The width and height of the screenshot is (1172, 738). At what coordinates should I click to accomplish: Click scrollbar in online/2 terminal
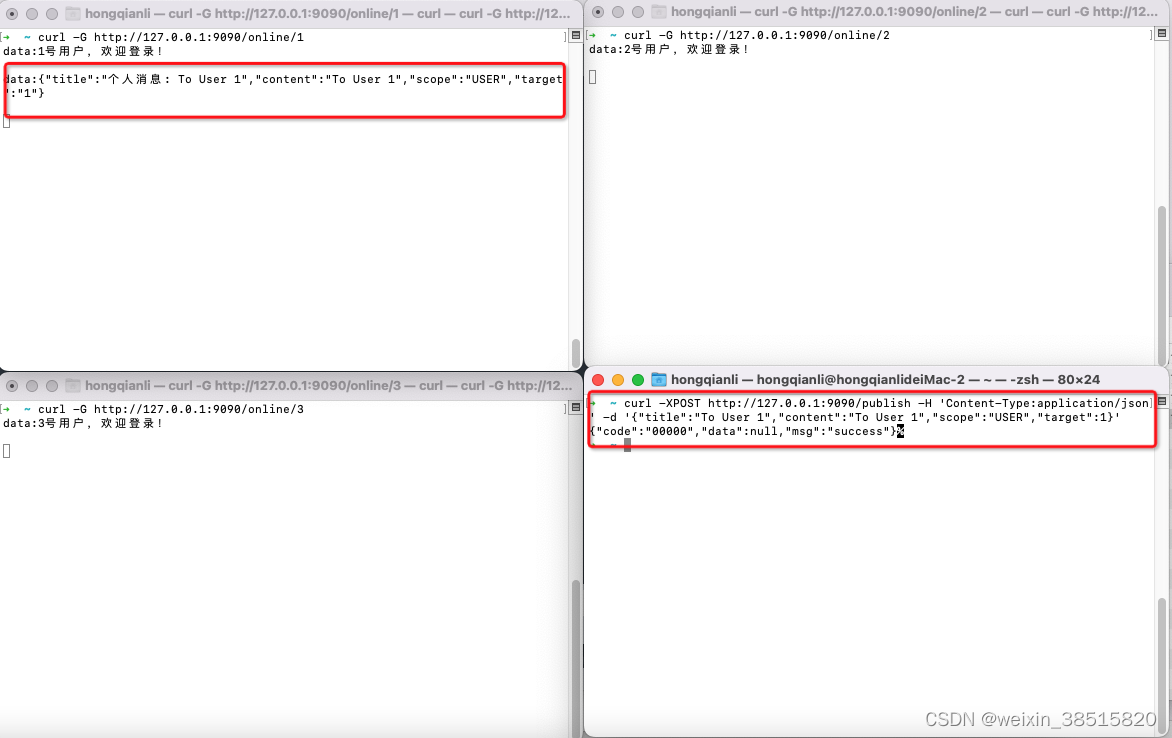[1162, 284]
